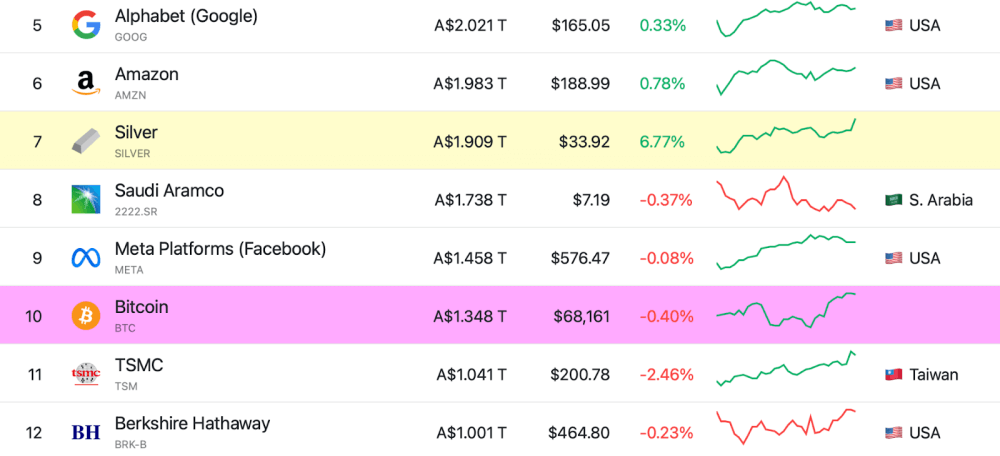
Task: Click the Berkshire Hathaway BH logo
Action: coord(86,432)
